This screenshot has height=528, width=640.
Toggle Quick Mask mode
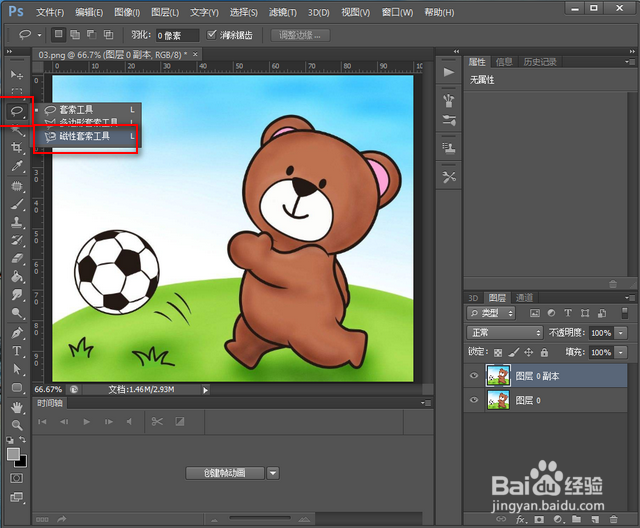[x=17, y=478]
